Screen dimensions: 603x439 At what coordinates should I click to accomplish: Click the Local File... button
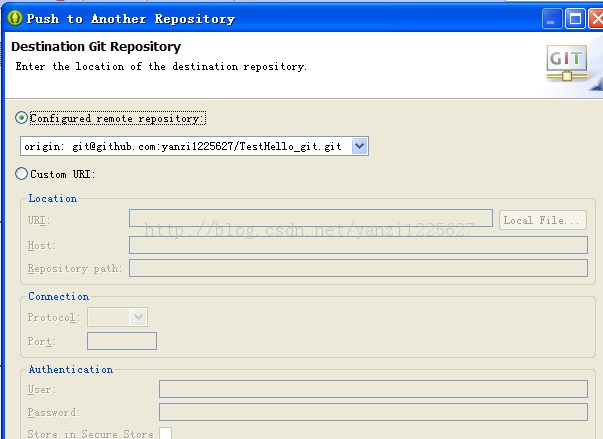(x=543, y=220)
